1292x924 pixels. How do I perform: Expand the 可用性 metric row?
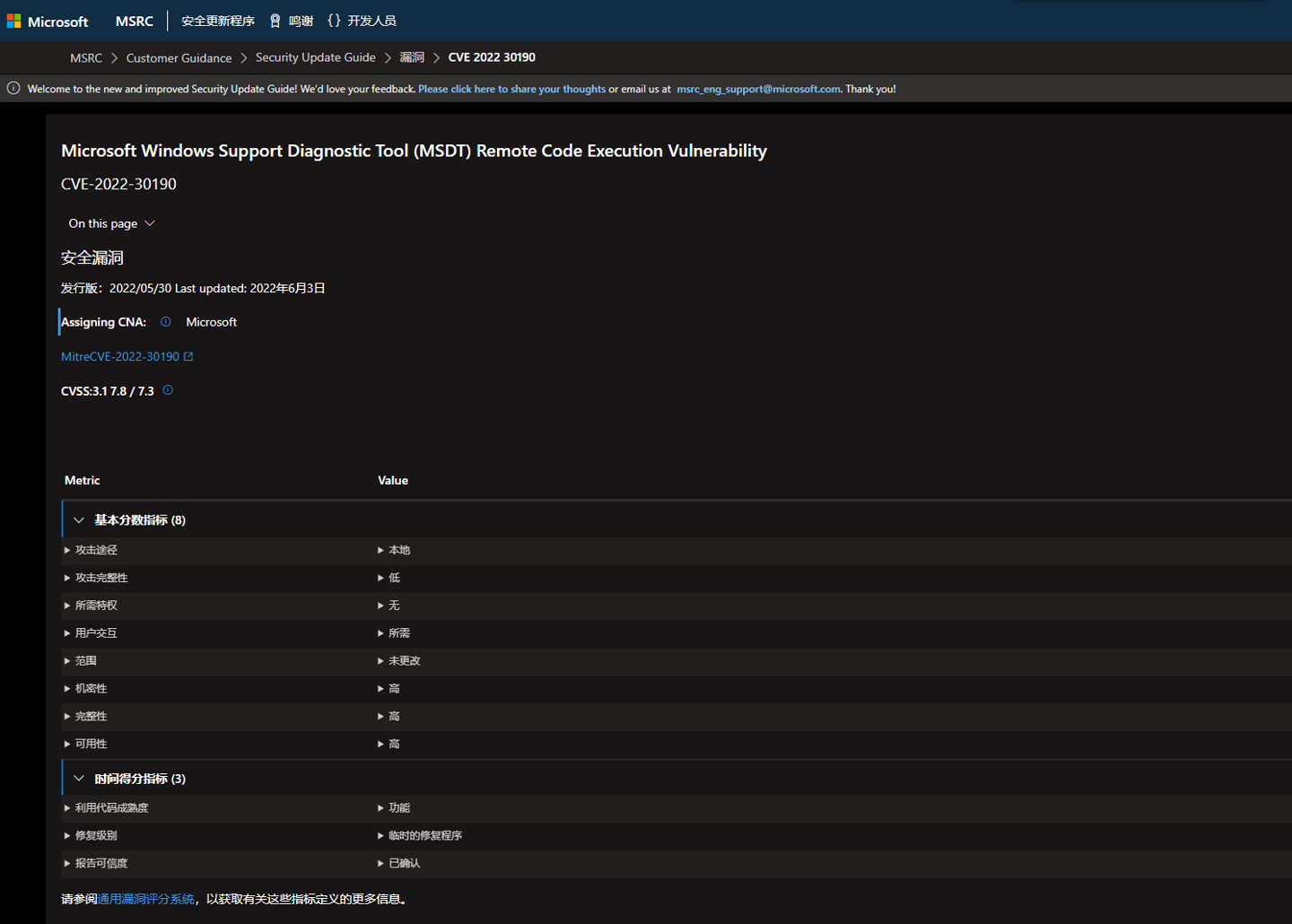coord(85,744)
